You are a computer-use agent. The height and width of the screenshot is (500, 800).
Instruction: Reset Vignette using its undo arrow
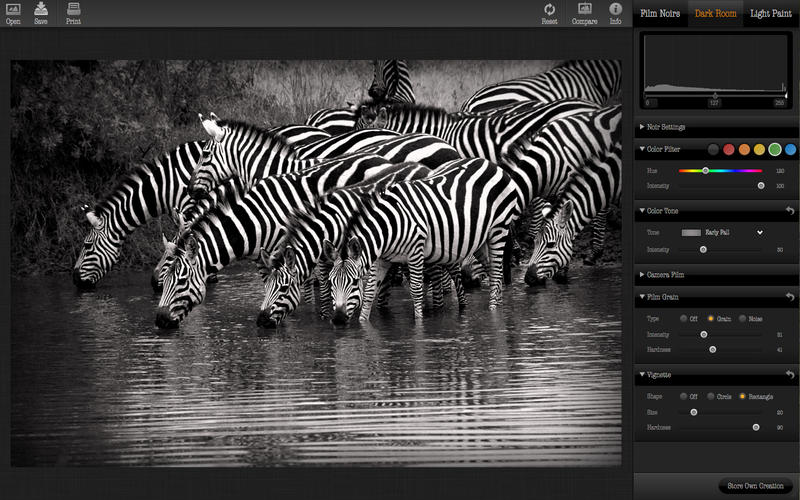click(x=790, y=375)
